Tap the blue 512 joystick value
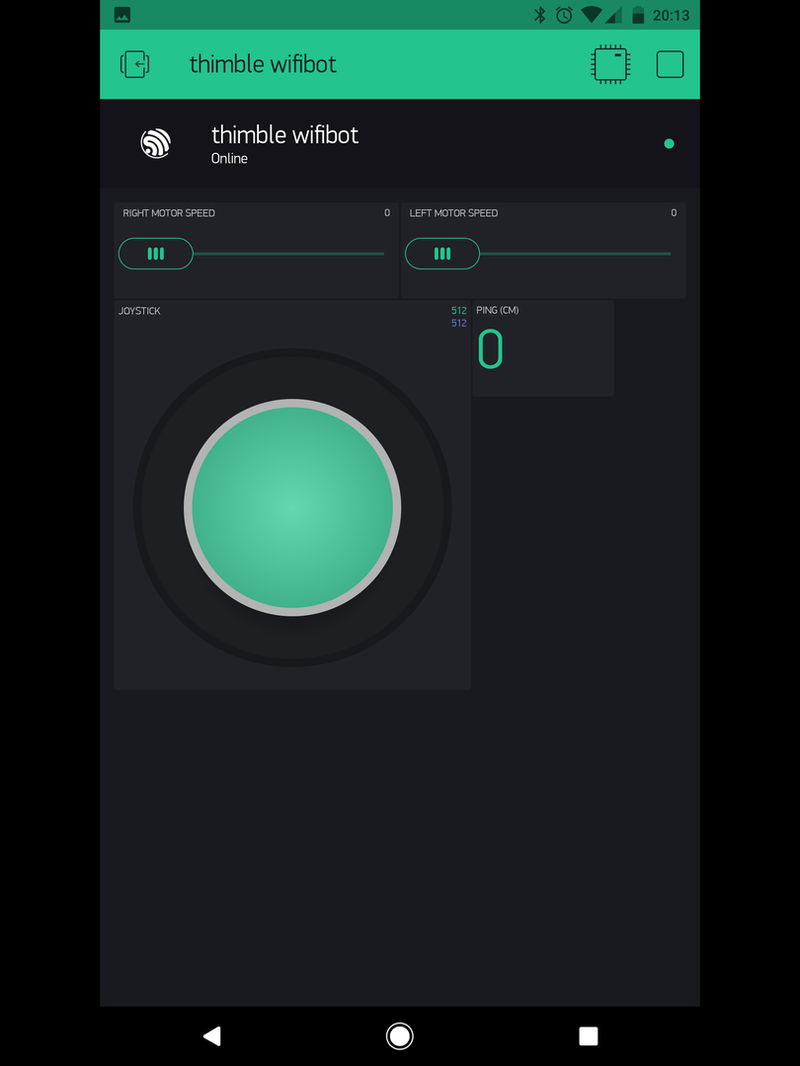Viewport: 800px width, 1066px height. coord(459,323)
